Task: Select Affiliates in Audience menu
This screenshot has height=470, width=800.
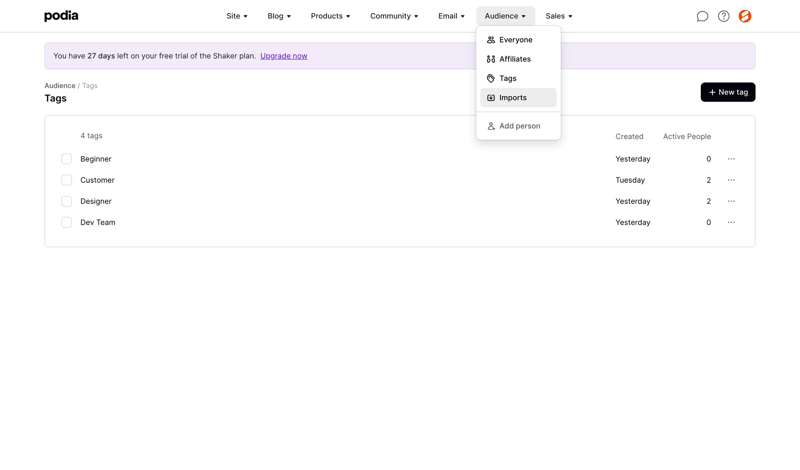Action: [x=518, y=59]
